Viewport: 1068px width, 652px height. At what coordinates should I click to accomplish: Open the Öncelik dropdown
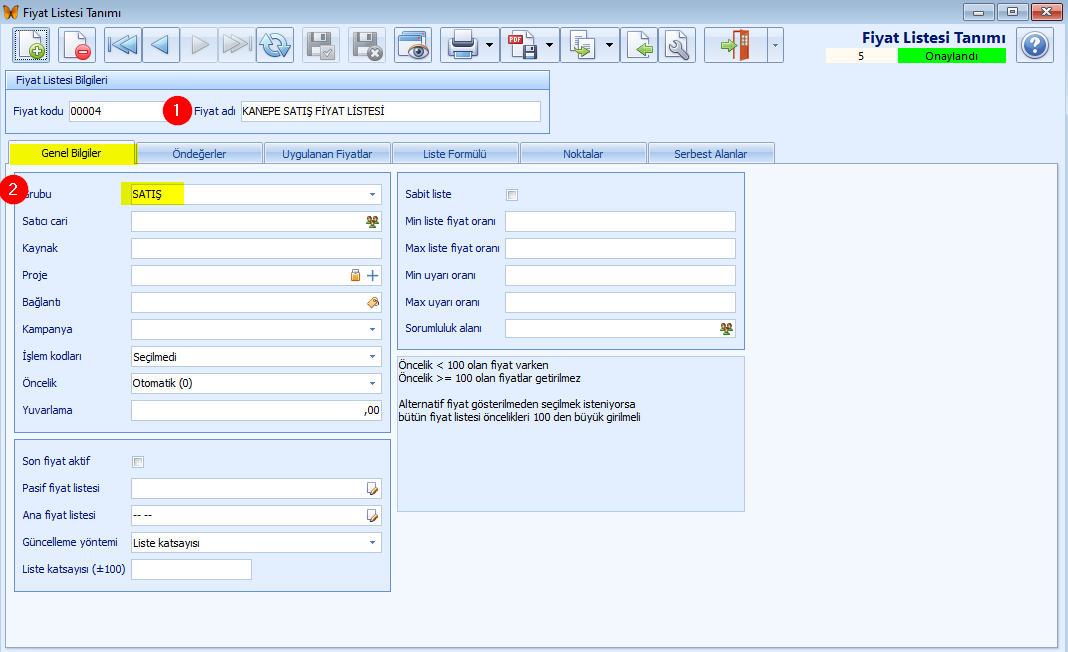coord(373,384)
